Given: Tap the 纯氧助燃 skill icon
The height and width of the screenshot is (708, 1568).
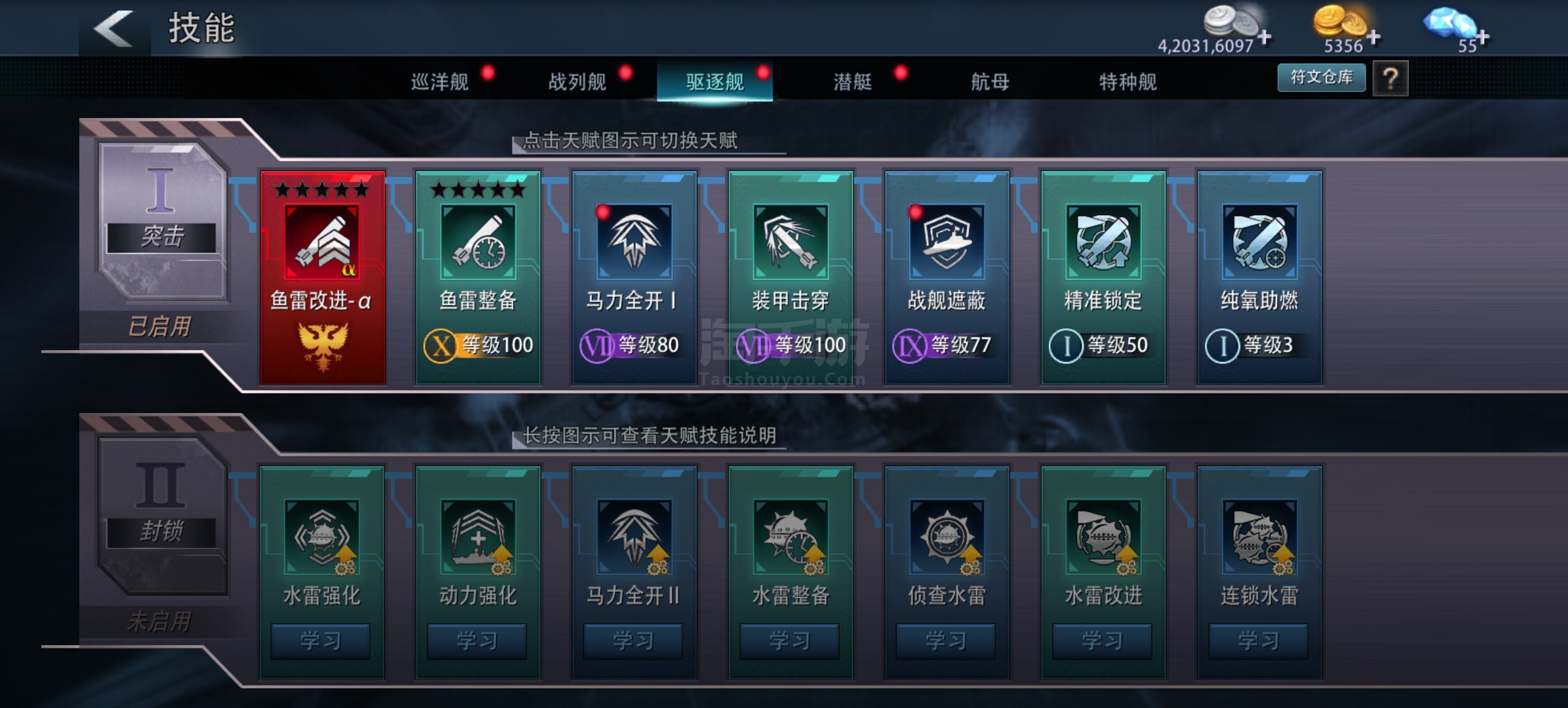Looking at the screenshot, I should point(1259,242).
